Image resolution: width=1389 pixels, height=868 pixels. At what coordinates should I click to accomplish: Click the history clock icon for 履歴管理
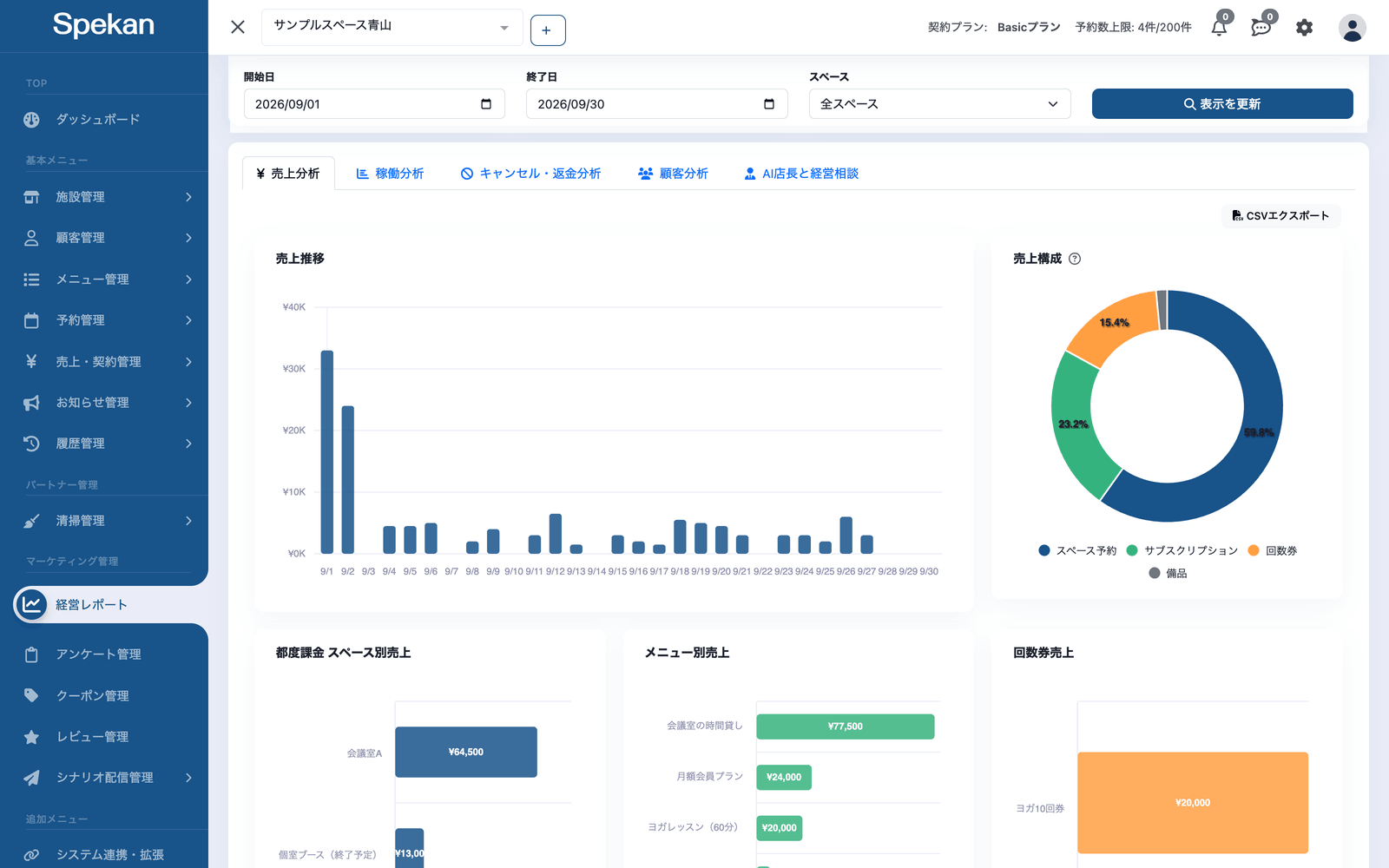[31, 444]
